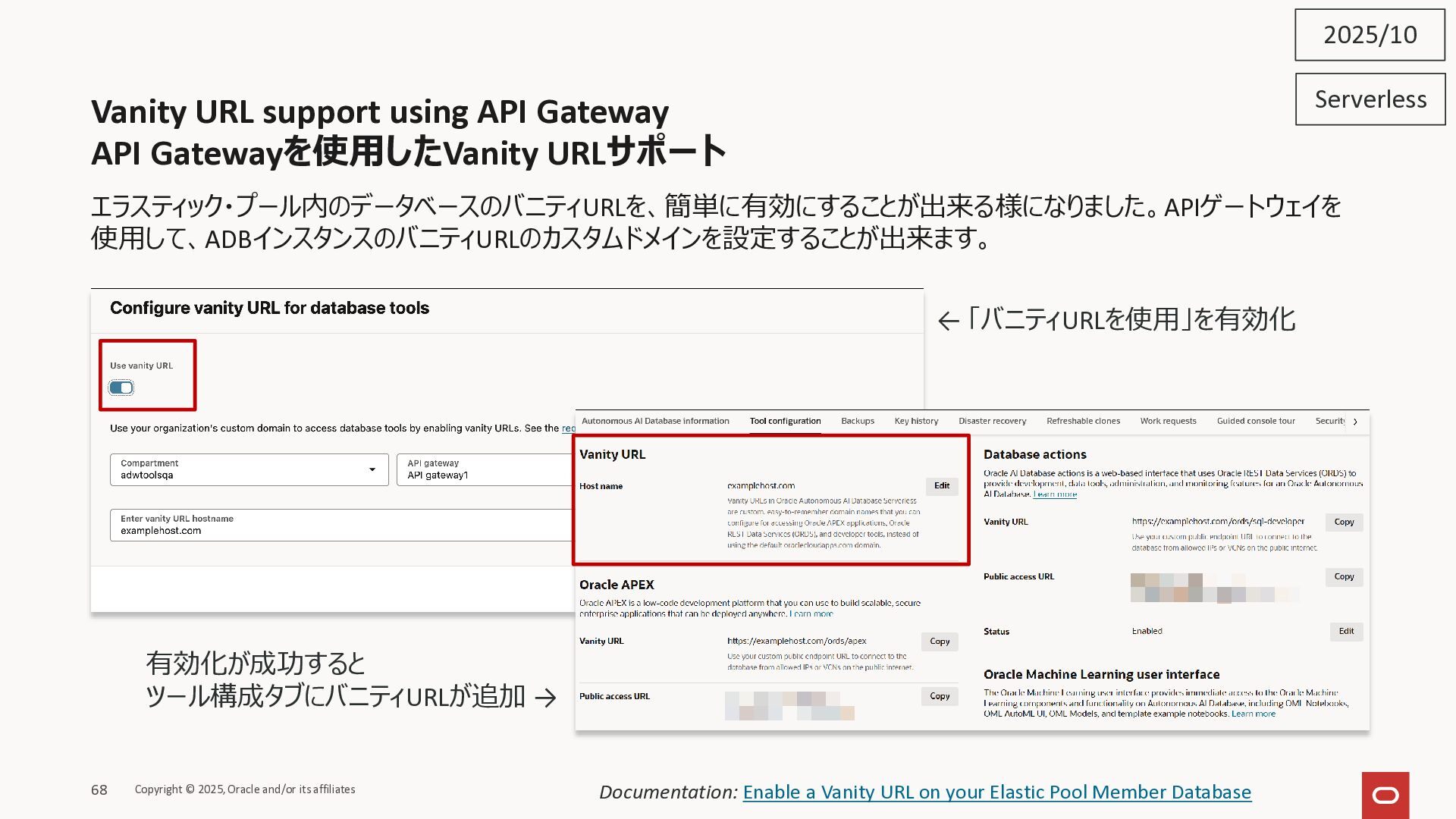Edit the Database actions status

(1346, 632)
